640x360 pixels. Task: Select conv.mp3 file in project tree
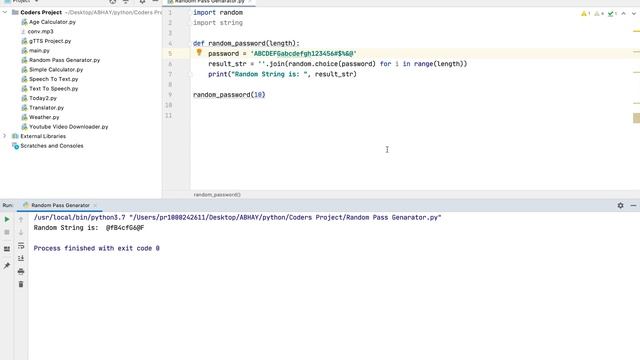(x=40, y=31)
